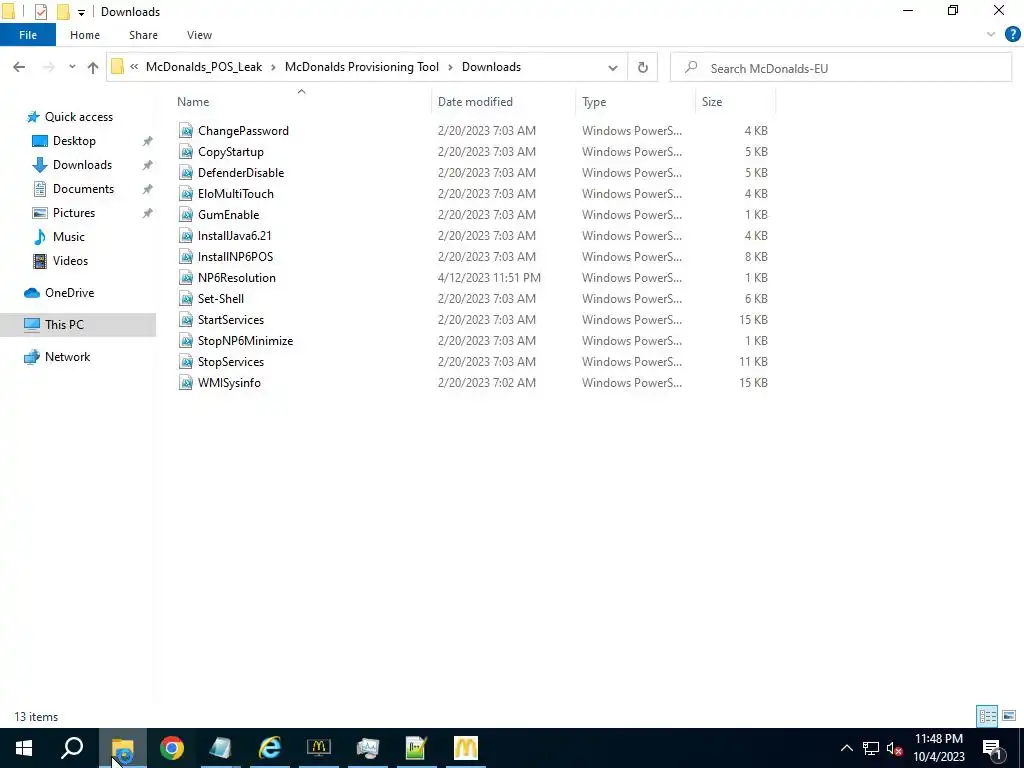Open recent locations dropdown arrow
Image resolution: width=1024 pixels, height=768 pixels.
(72, 67)
